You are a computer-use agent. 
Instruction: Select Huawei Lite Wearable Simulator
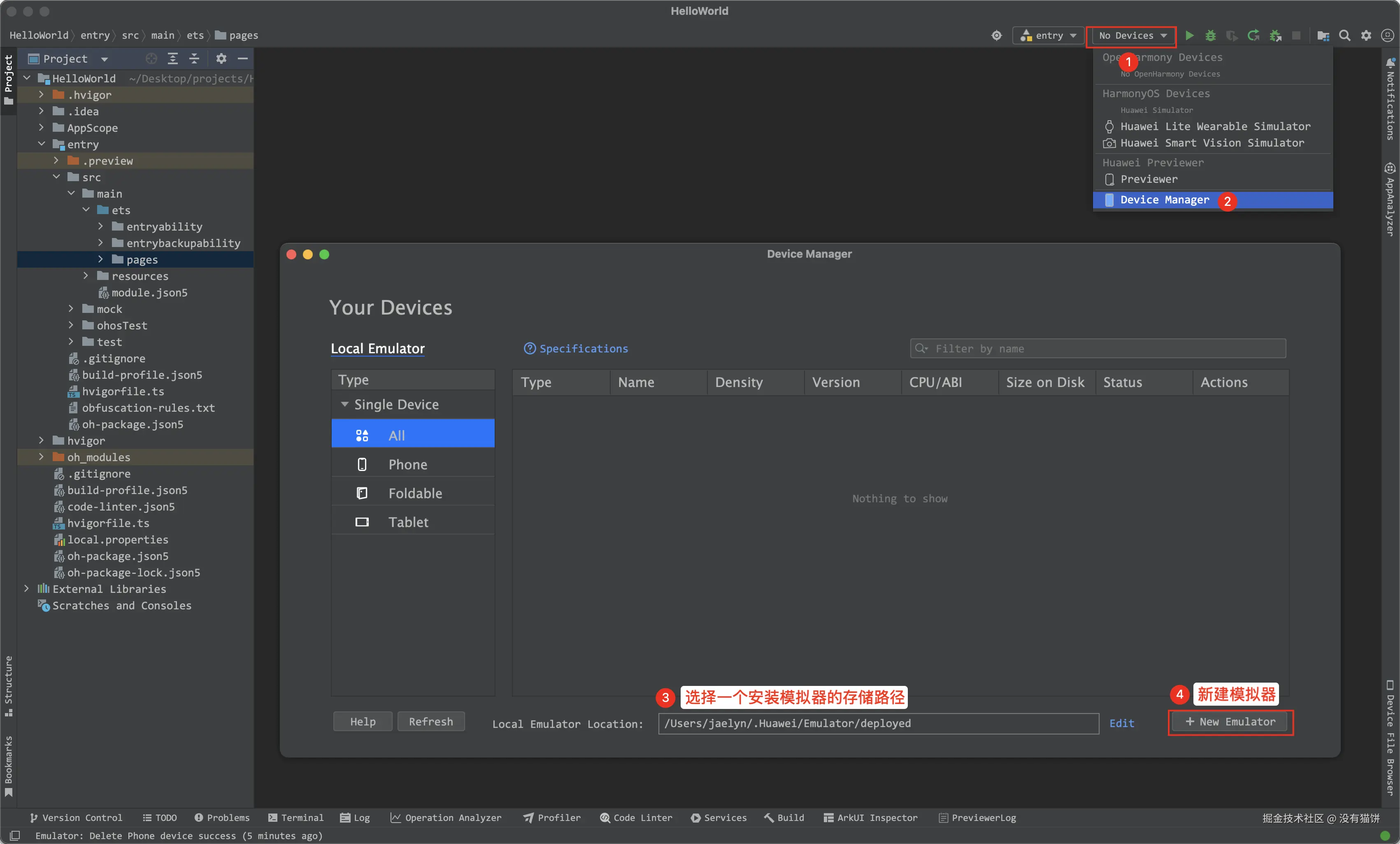coord(1215,126)
